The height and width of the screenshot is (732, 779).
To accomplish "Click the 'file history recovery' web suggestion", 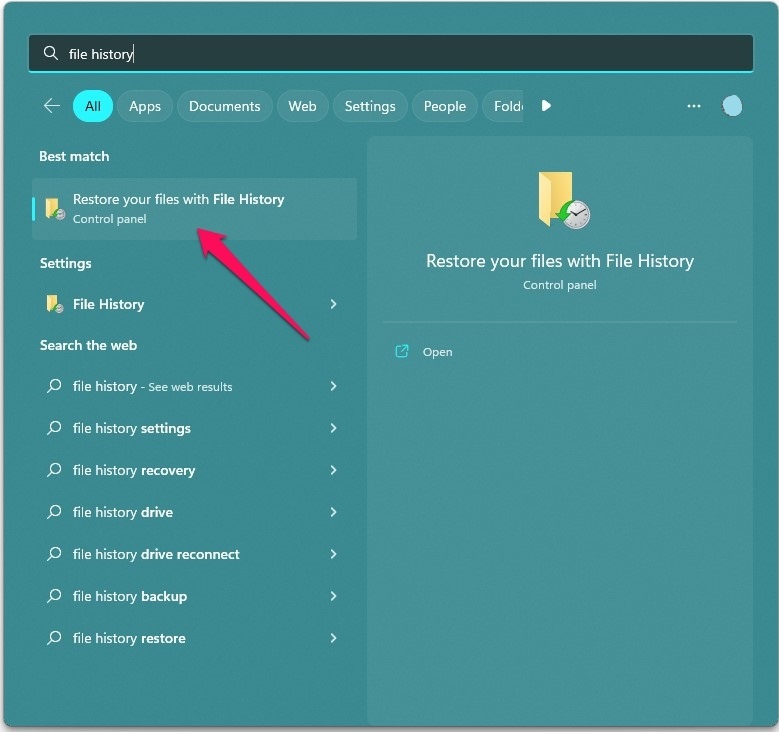I will [194, 470].
